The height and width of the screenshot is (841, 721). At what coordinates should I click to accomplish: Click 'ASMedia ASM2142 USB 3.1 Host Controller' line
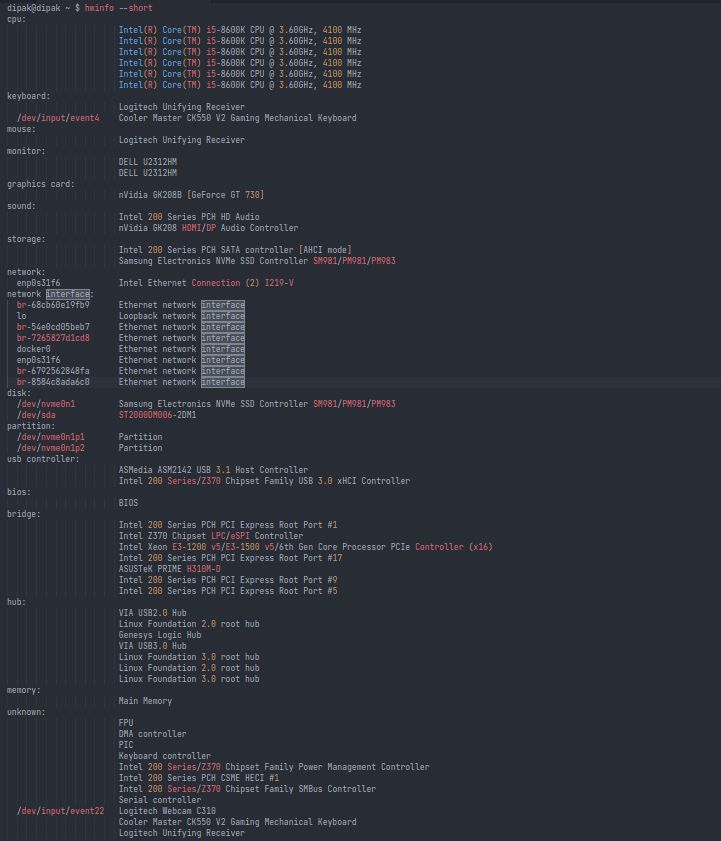(213, 470)
